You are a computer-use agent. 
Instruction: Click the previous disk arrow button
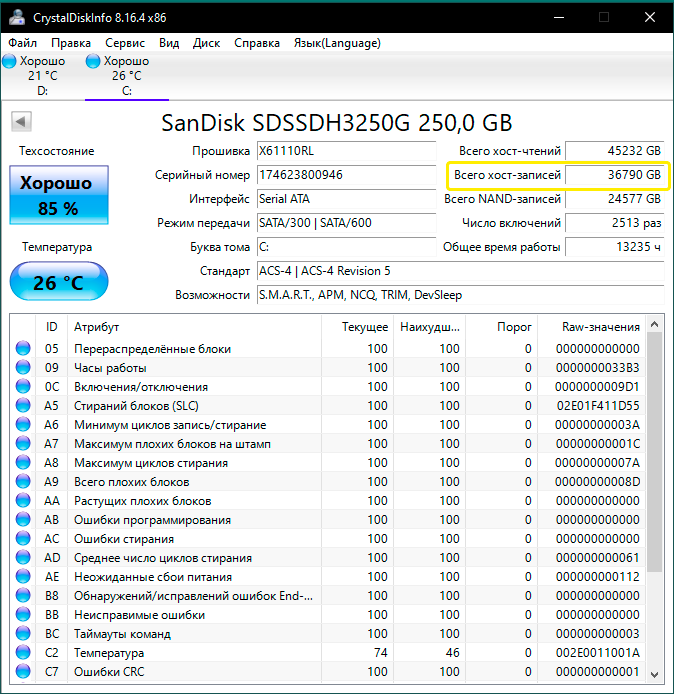(21, 121)
